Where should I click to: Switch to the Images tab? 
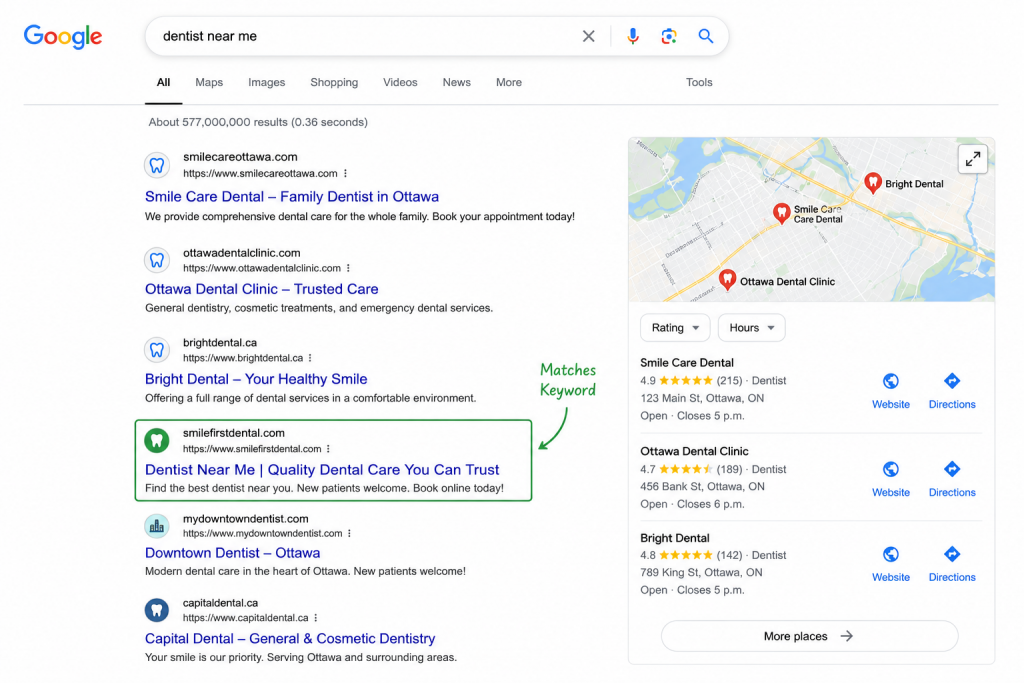point(266,82)
